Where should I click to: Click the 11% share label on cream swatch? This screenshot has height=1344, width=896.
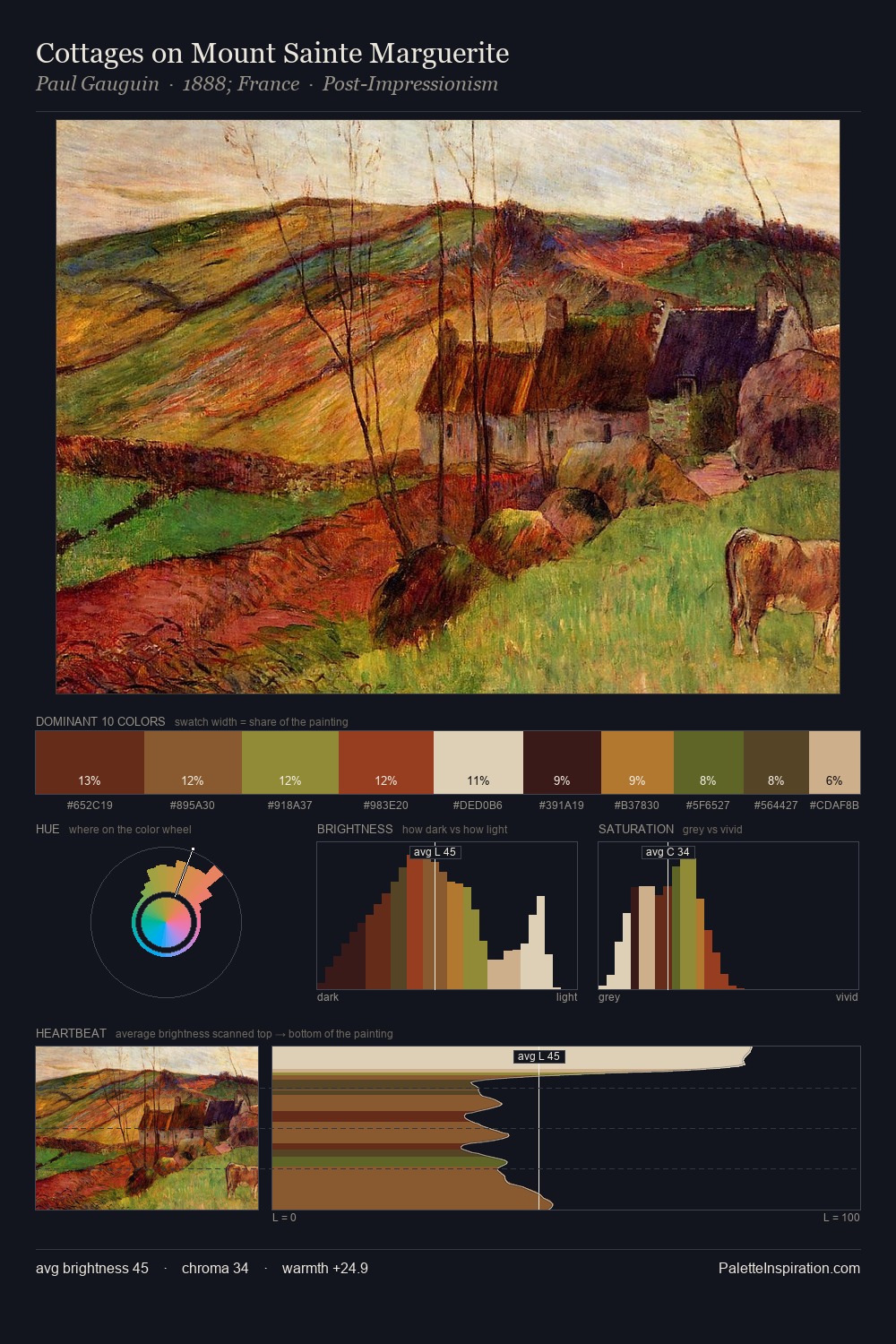478,780
